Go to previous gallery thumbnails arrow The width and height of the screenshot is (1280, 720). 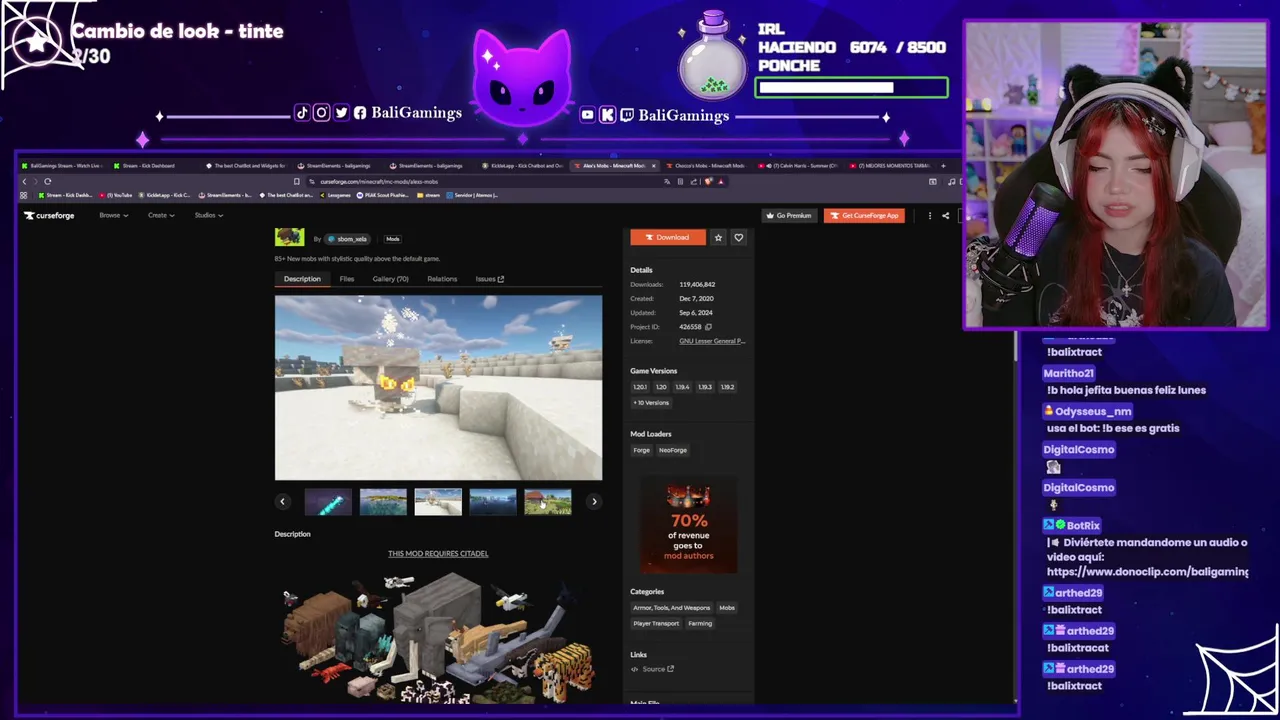(282, 502)
